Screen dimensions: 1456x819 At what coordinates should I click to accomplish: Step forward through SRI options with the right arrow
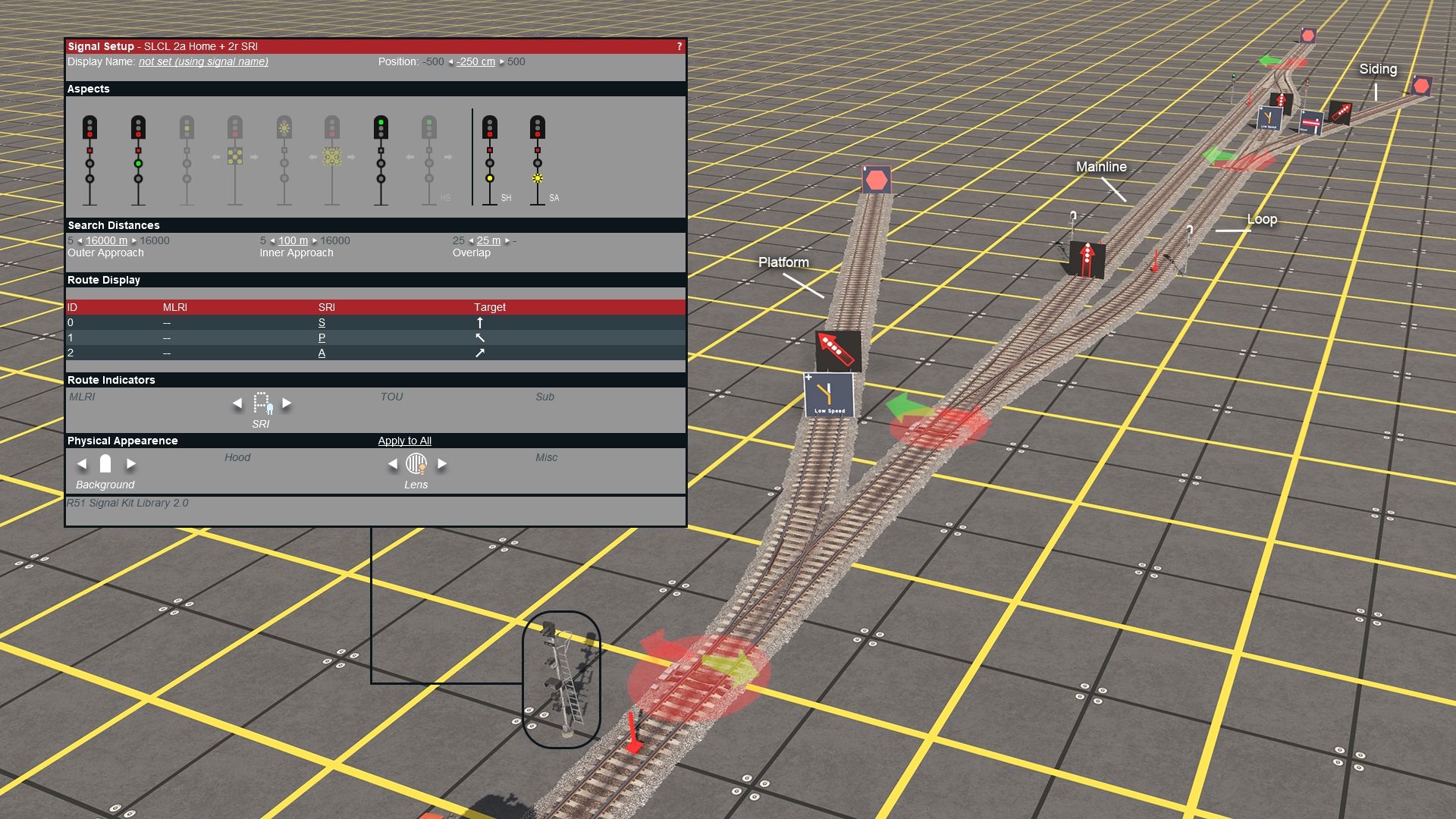pyautogui.click(x=287, y=403)
